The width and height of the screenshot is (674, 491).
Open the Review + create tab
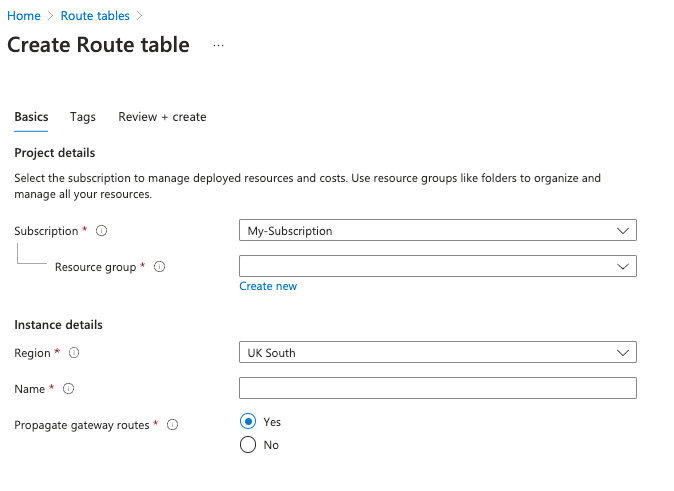pyautogui.click(x=162, y=117)
